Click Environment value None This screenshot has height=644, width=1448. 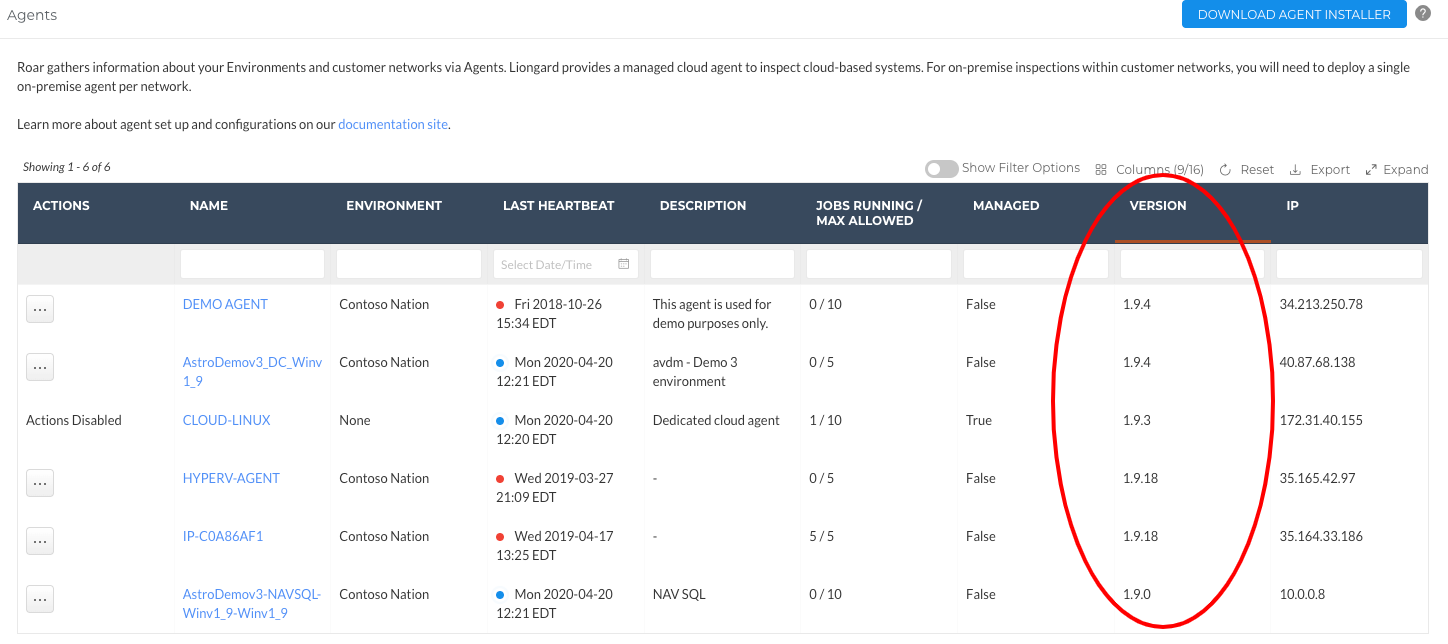pyautogui.click(x=355, y=420)
